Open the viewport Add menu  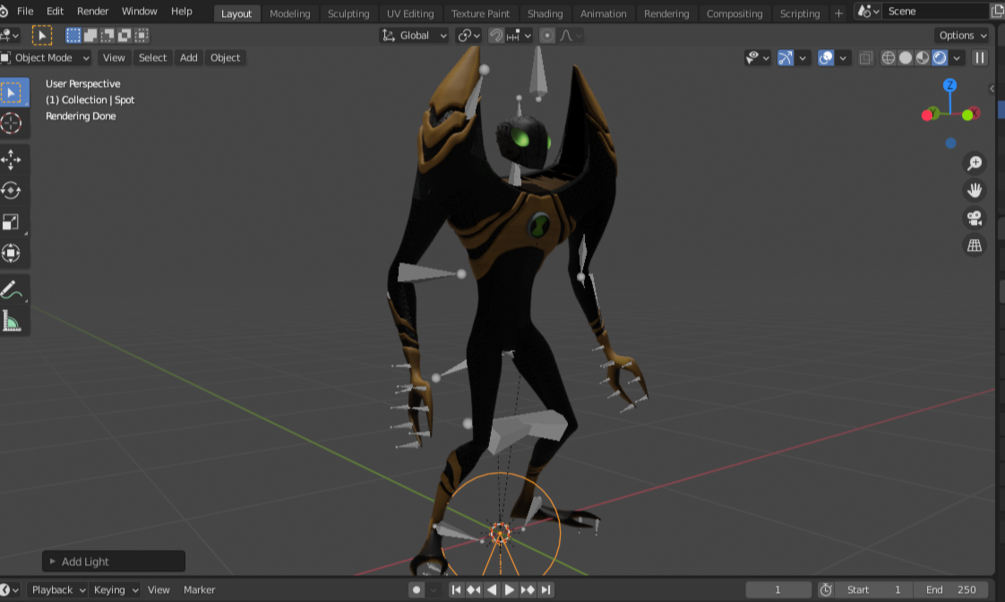point(188,58)
